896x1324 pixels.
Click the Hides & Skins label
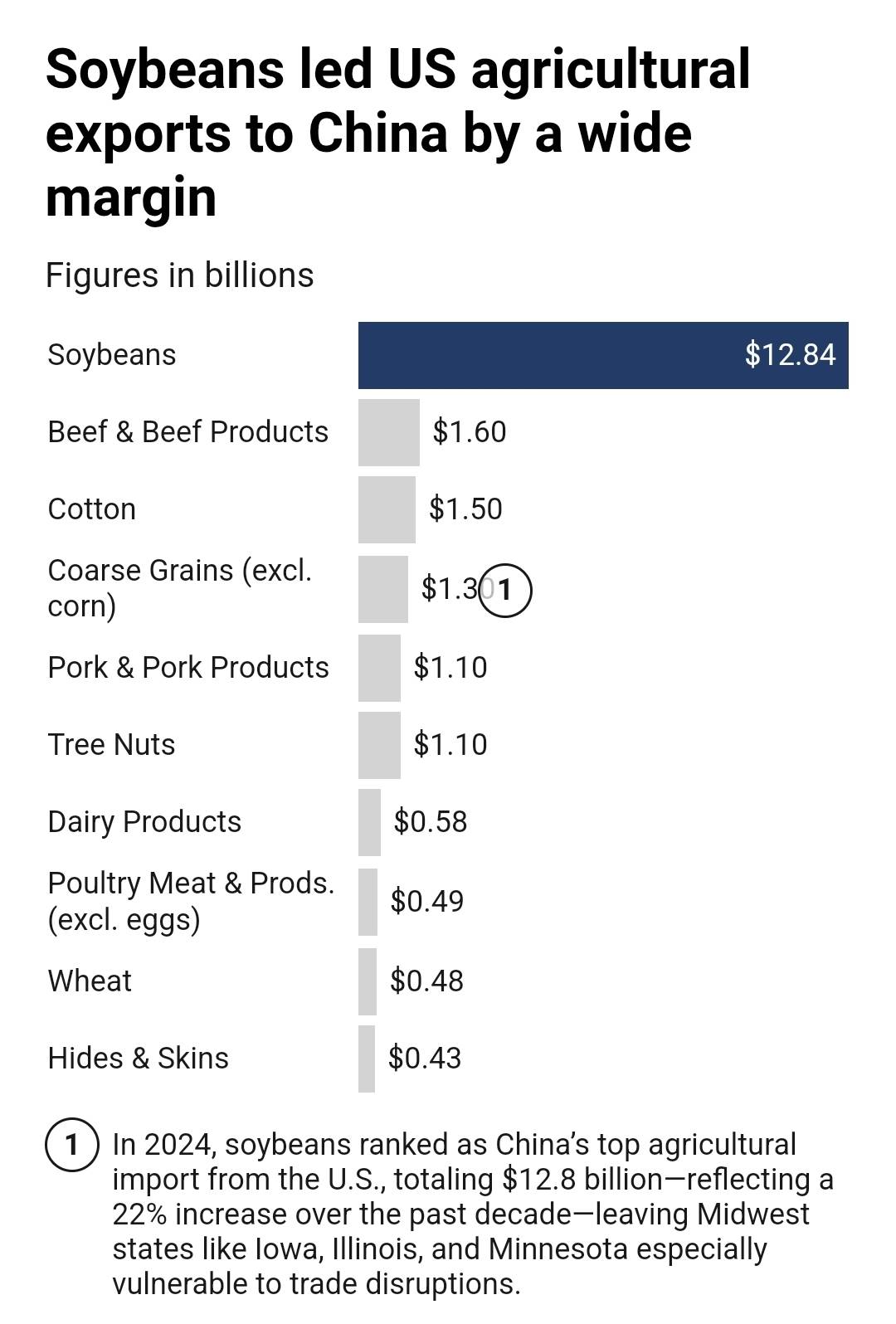(138, 1059)
